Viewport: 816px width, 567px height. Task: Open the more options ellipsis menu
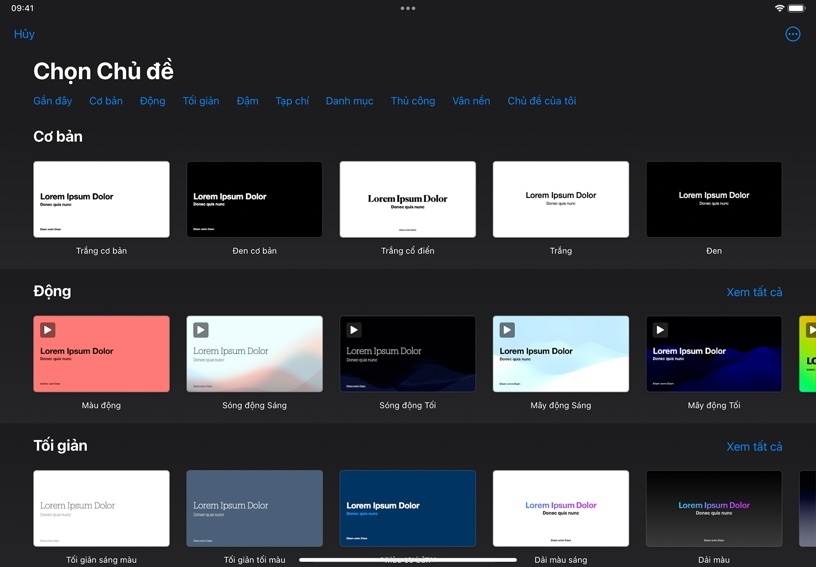[x=793, y=34]
